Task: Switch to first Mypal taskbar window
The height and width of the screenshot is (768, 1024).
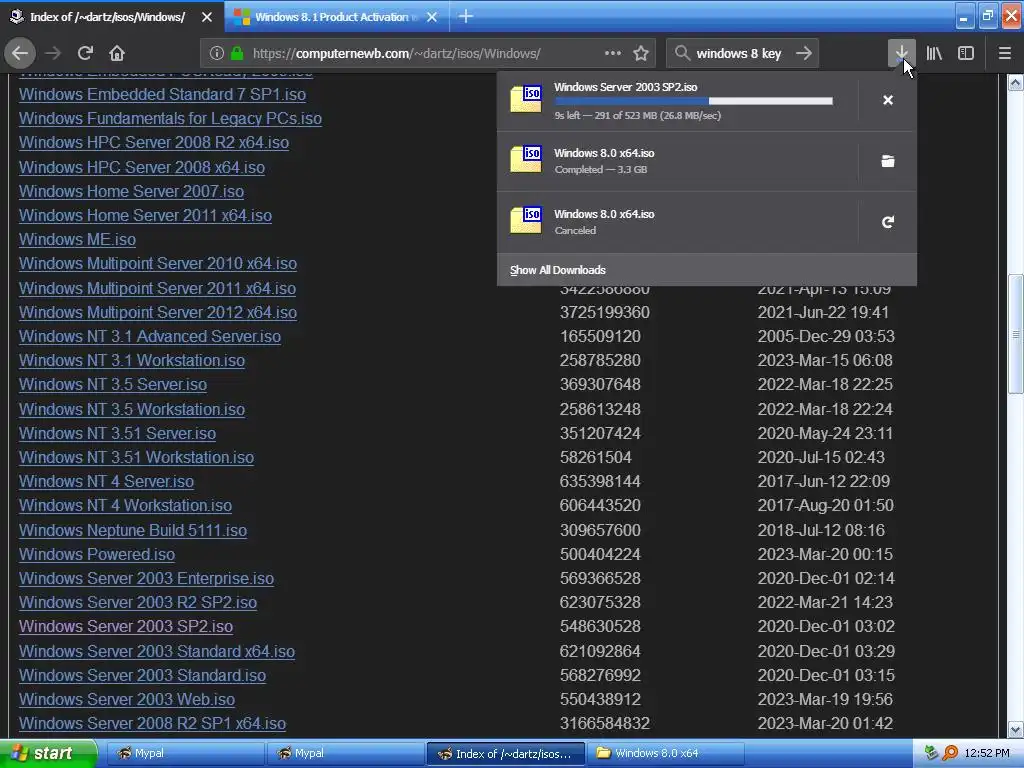Action: pos(184,754)
